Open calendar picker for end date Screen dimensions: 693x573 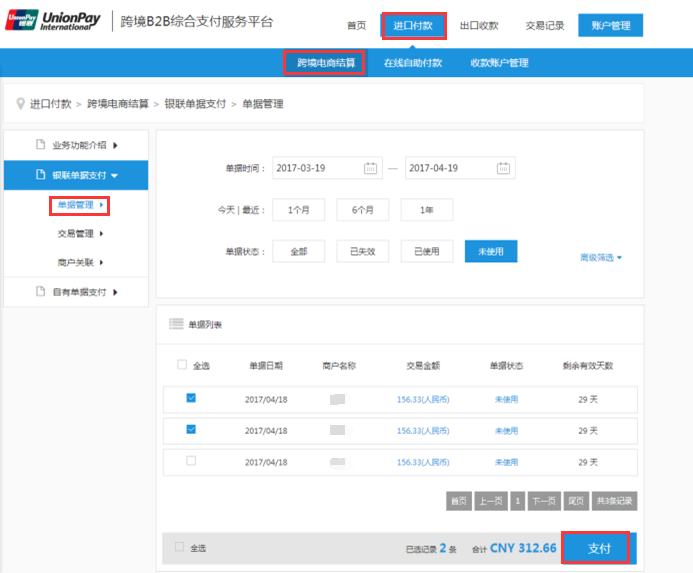pyautogui.click(x=504, y=168)
